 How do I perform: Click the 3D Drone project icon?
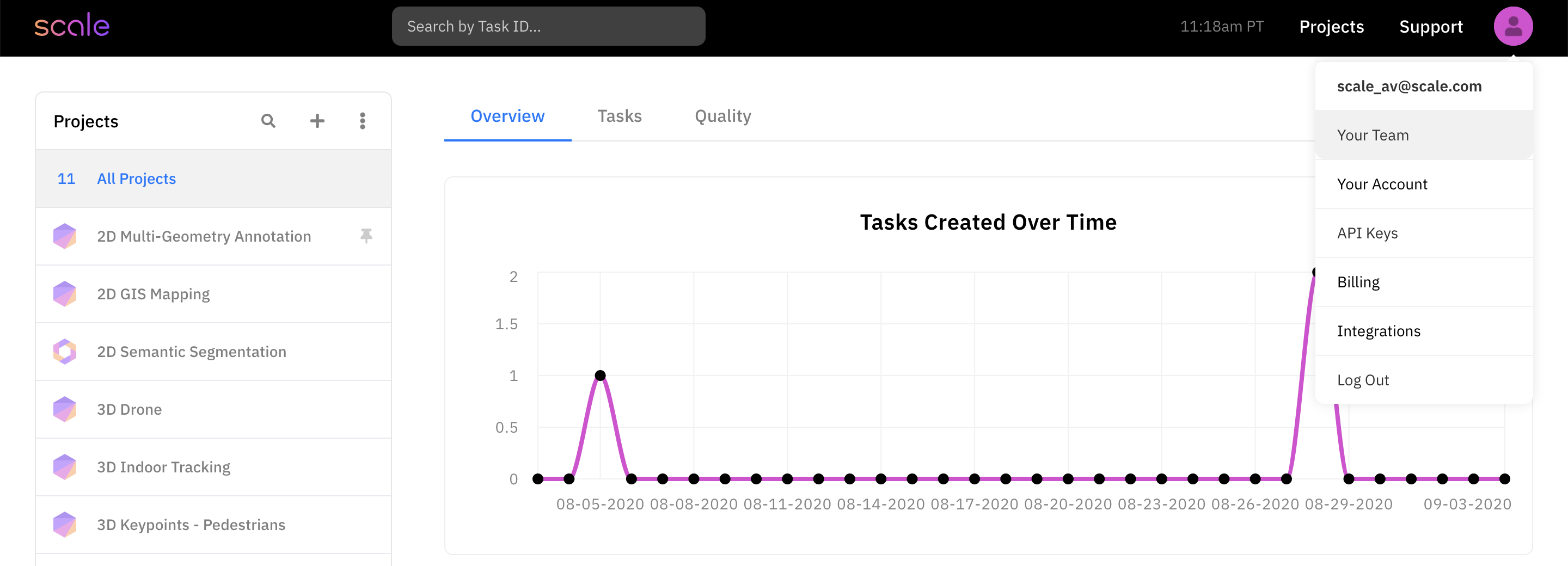coord(65,410)
